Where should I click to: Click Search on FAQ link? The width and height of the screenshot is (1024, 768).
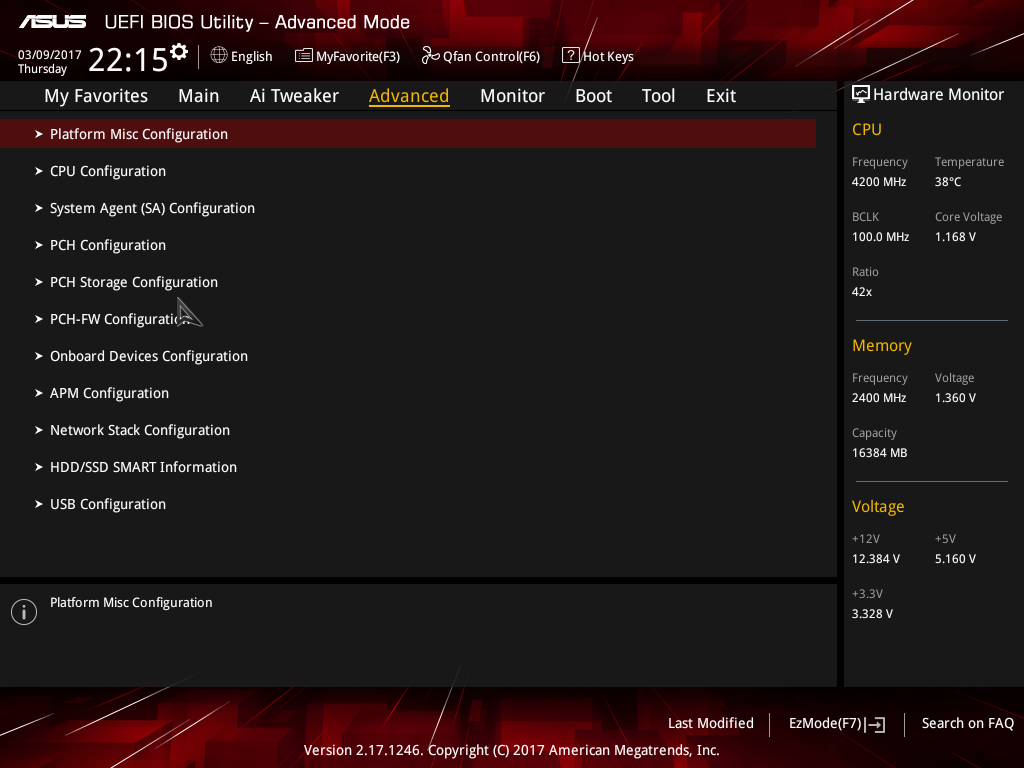[967, 724]
